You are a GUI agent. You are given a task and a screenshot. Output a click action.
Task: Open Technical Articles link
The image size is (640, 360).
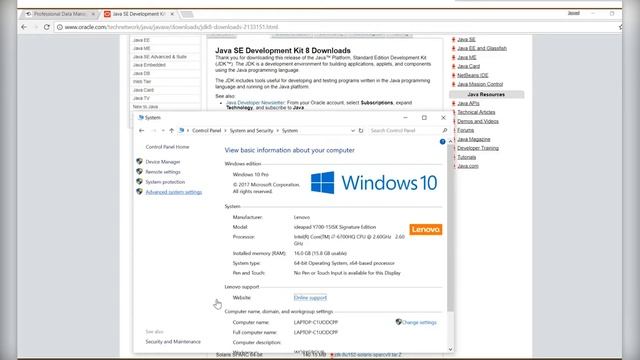pyautogui.click(x=476, y=112)
